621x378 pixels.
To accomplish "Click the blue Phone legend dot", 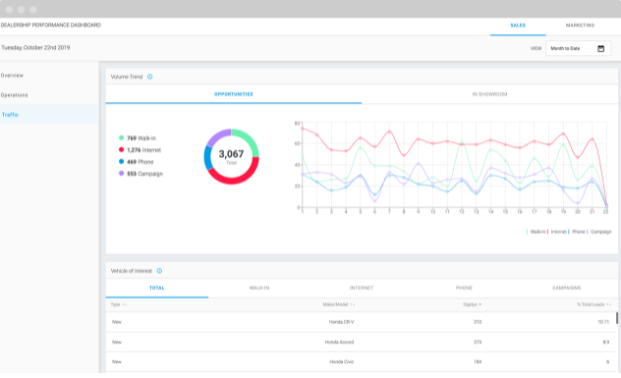I will (x=121, y=162).
